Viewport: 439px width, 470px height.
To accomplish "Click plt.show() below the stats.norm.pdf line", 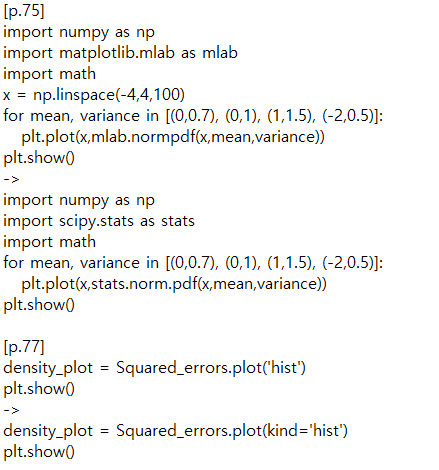I will point(39,305).
